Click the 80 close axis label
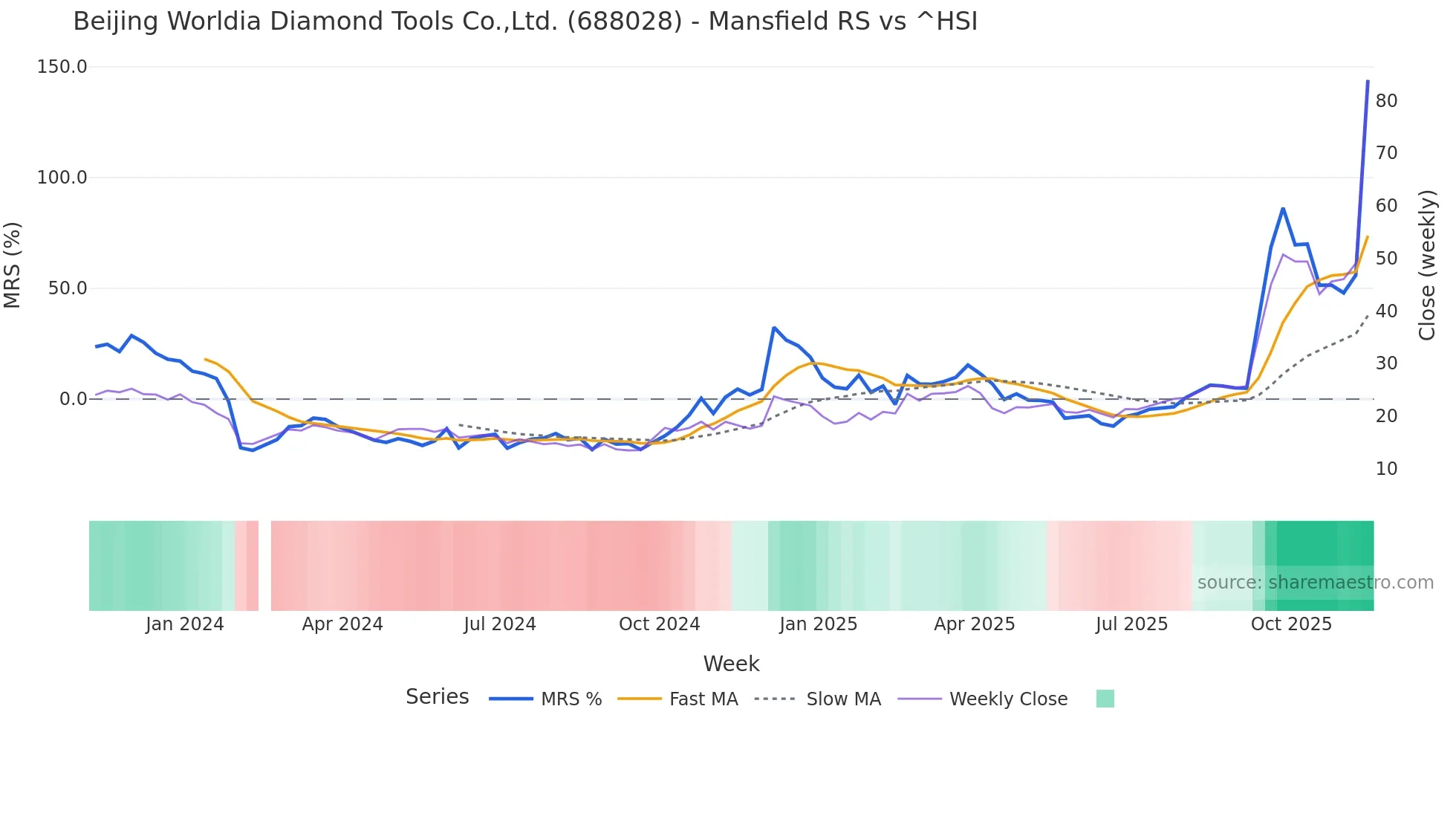 tap(1387, 101)
